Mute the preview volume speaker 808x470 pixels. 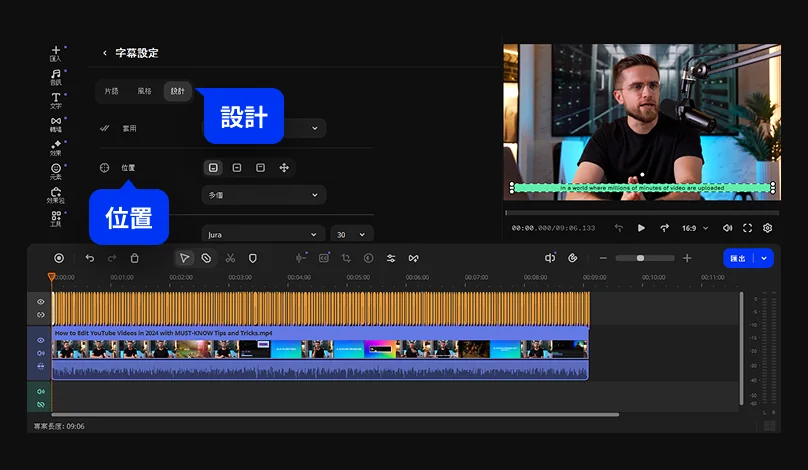coord(727,228)
